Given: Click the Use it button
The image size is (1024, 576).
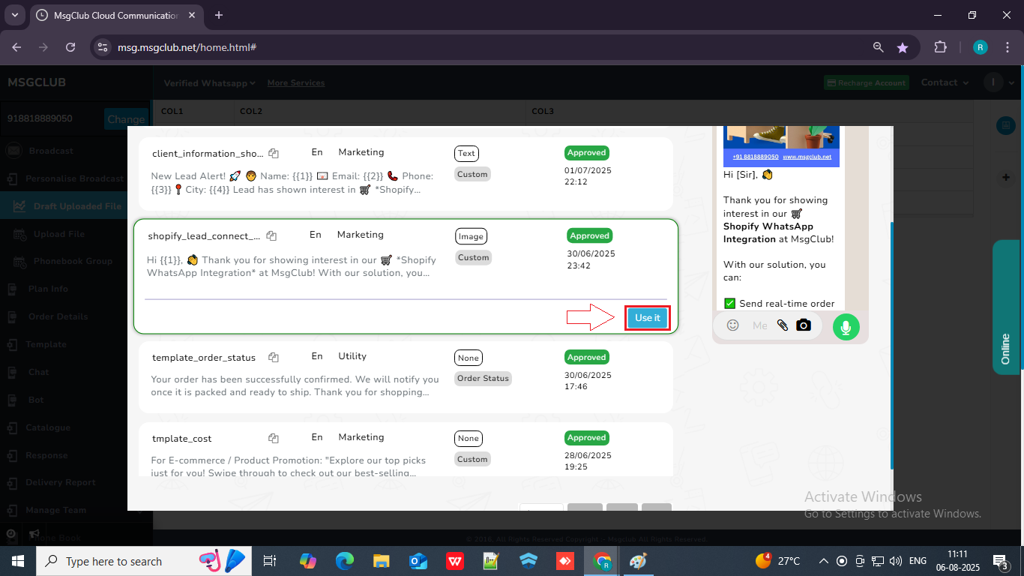Looking at the screenshot, I should [x=647, y=317].
